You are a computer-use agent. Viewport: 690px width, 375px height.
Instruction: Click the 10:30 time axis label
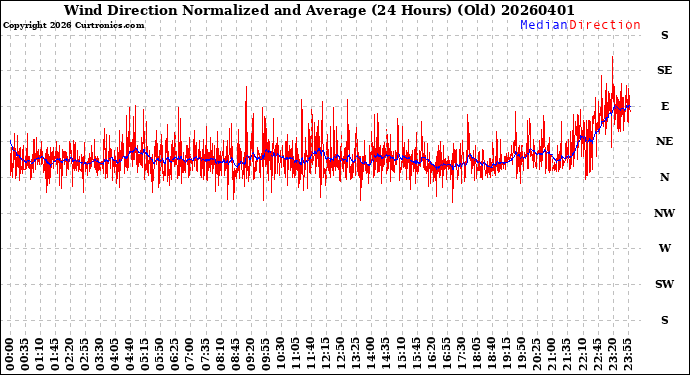280,354
